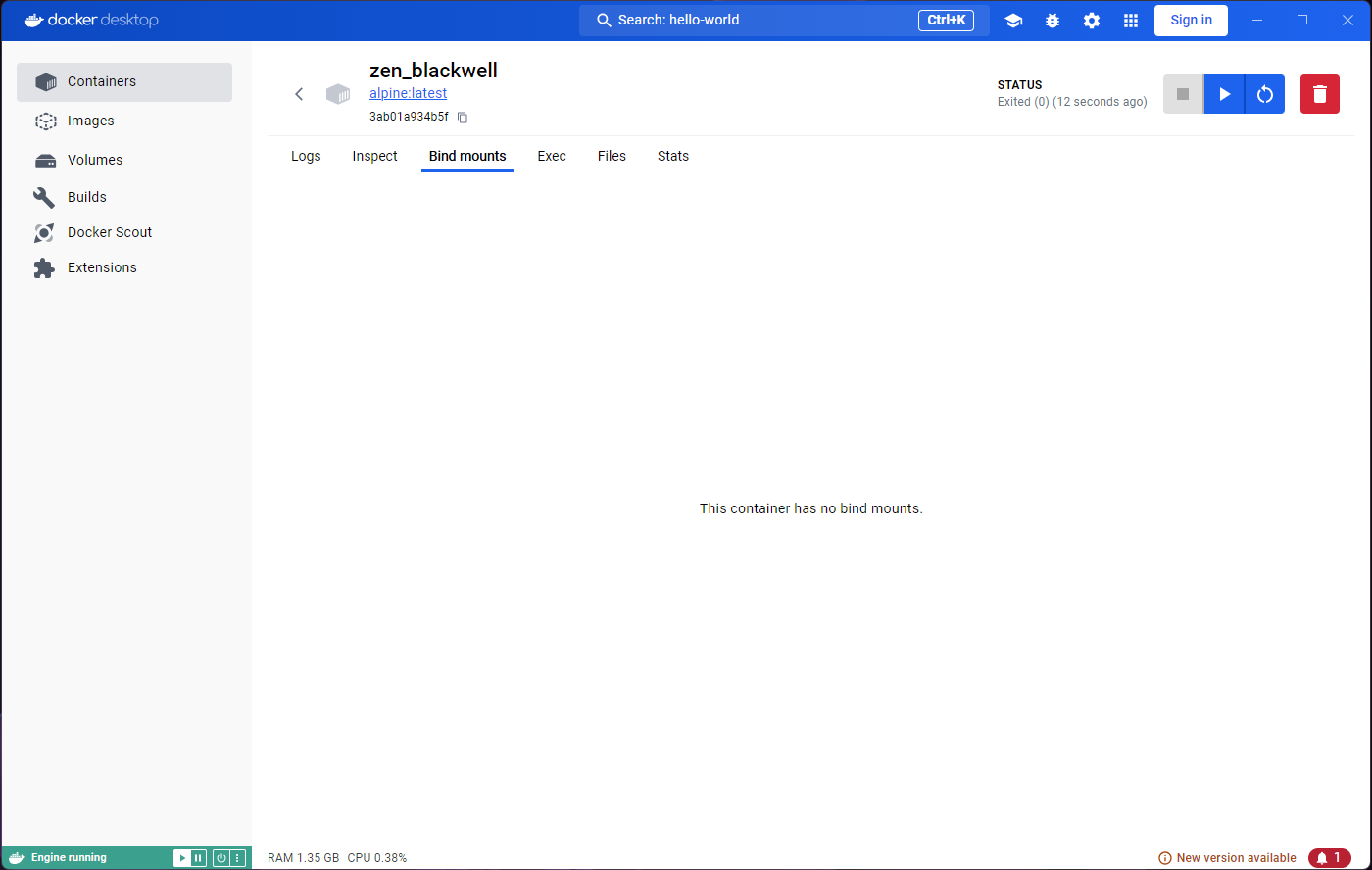Open the Learning center graduation cap icon
This screenshot has height=870, width=1372.
(x=1013, y=21)
